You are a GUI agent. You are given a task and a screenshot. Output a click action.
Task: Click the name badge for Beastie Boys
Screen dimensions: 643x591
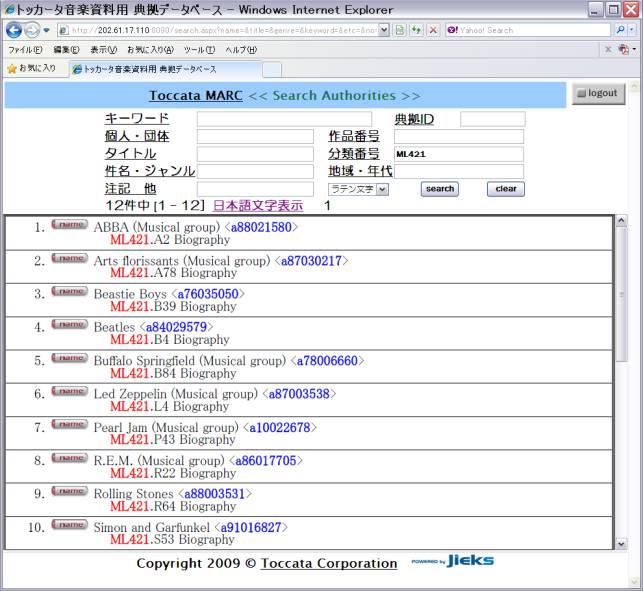pos(70,291)
